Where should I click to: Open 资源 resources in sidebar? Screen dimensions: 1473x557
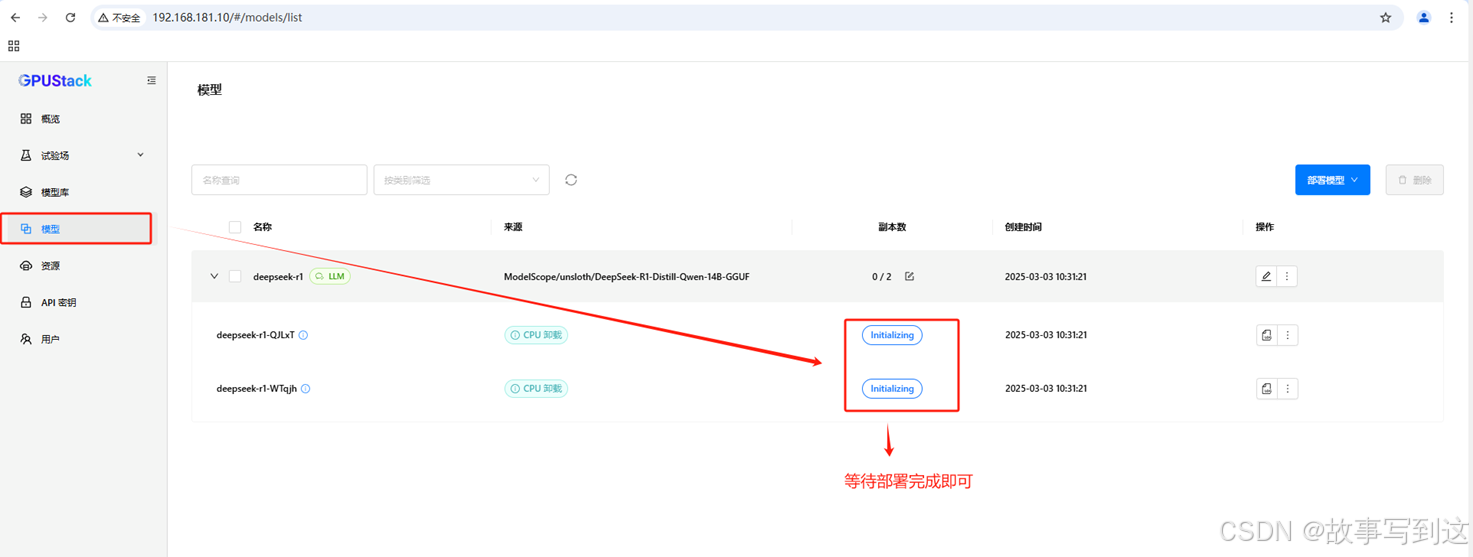(x=83, y=266)
